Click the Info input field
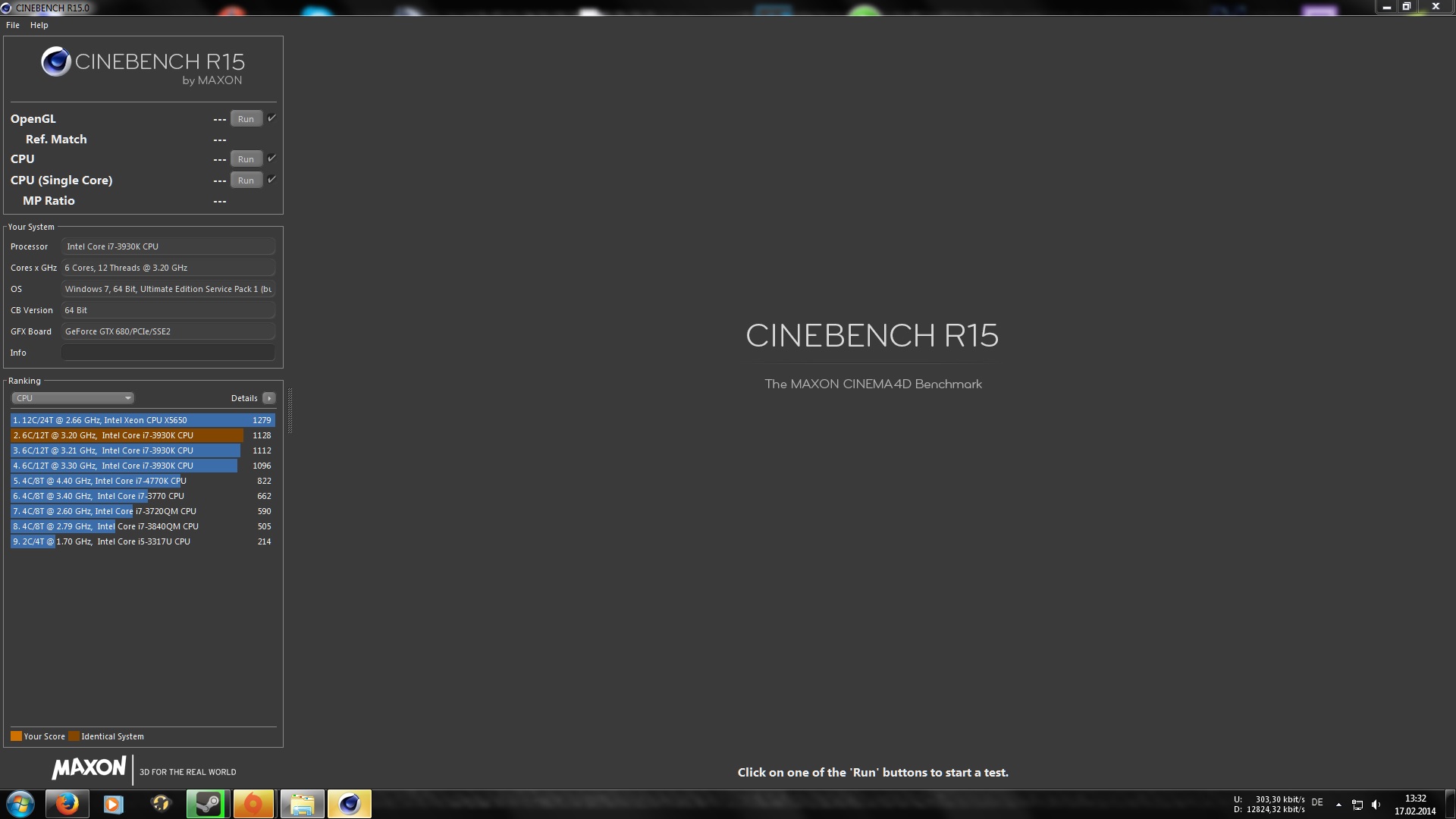This screenshot has width=1456, height=819. click(x=168, y=353)
